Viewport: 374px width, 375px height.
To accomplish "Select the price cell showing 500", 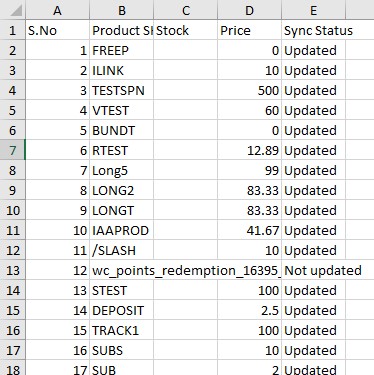I will click(x=249, y=90).
